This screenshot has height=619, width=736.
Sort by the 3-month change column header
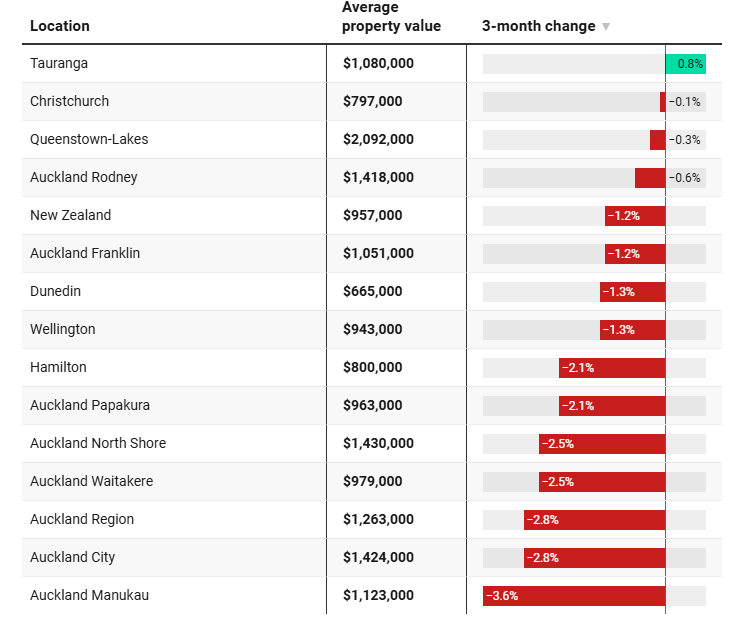tap(538, 26)
